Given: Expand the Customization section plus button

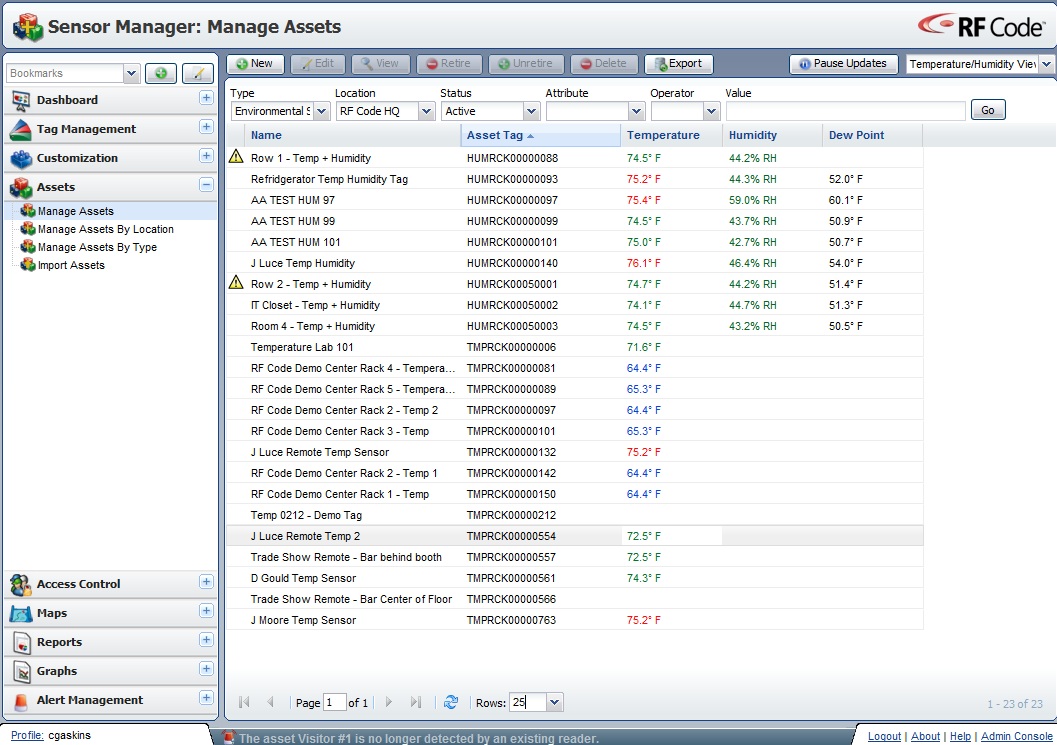Looking at the screenshot, I should pos(206,156).
